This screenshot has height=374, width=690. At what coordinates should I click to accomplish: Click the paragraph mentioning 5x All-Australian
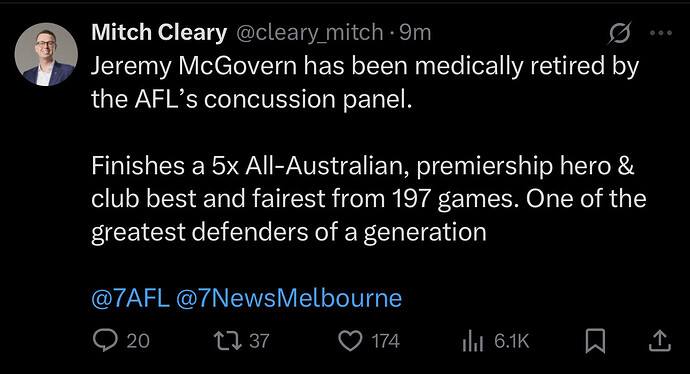(369, 199)
